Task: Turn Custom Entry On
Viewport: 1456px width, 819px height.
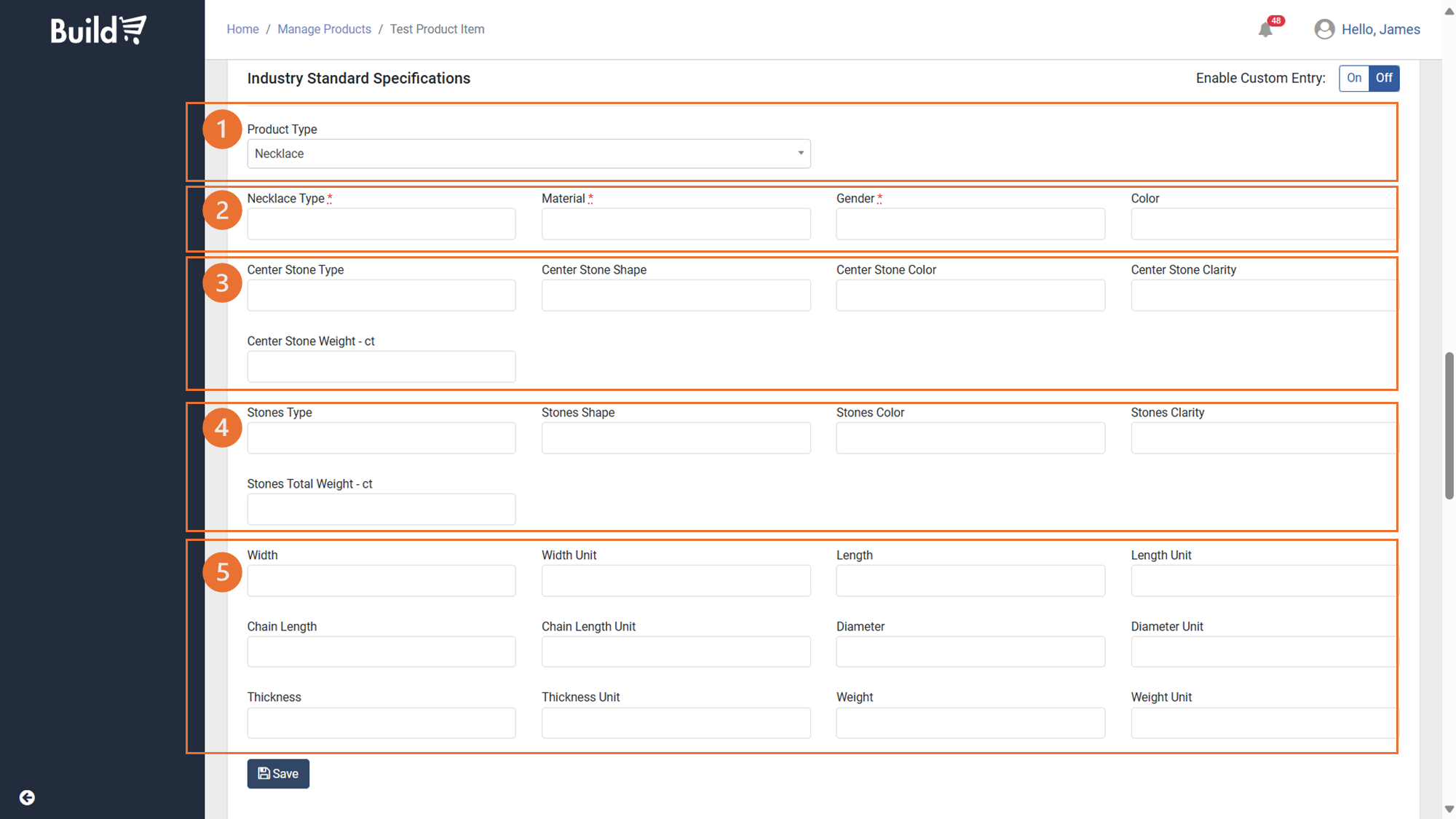Action: click(x=1354, y=78)
